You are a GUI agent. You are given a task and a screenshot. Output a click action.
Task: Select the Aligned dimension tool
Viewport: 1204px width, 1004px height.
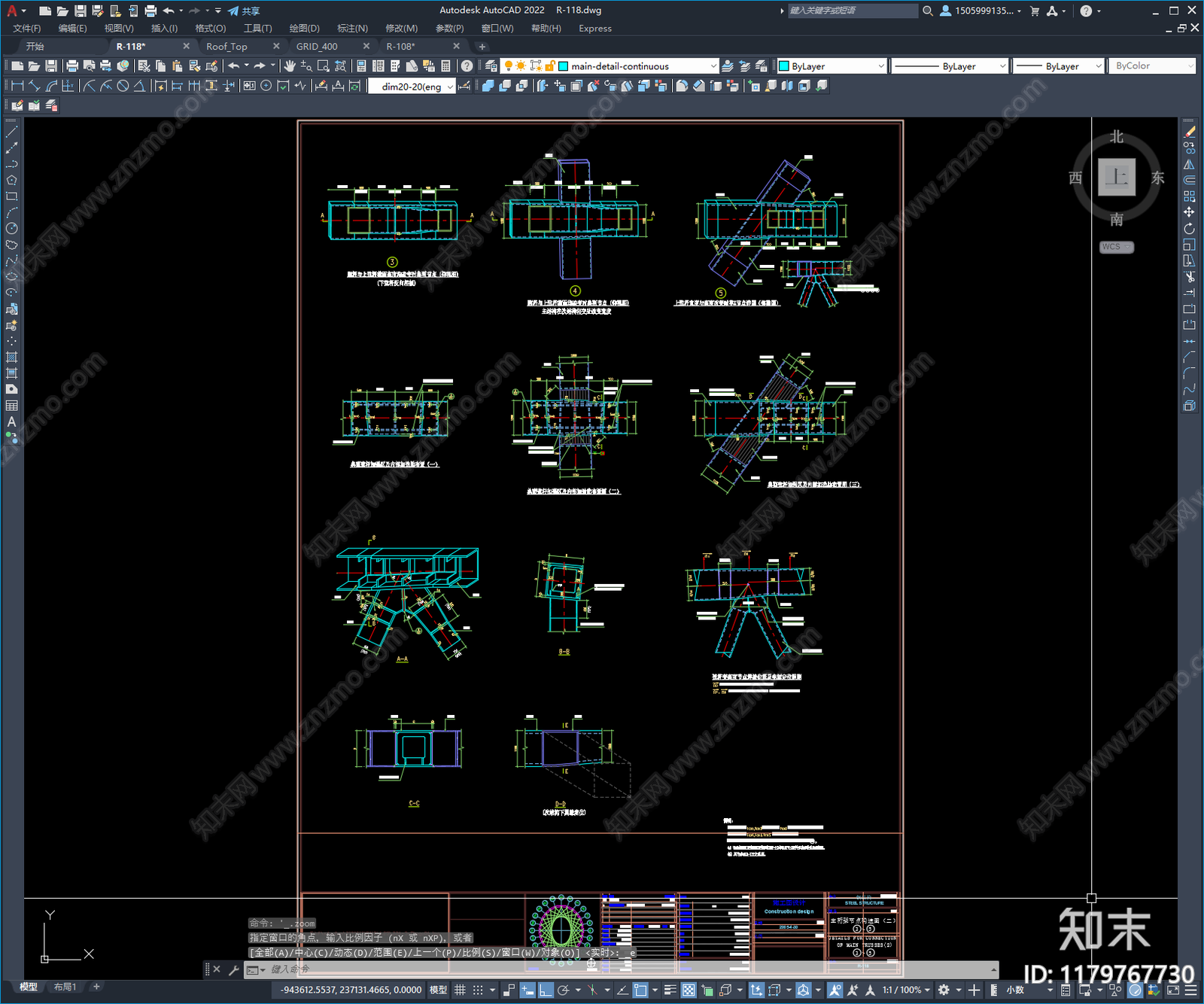[x=35, y=86]
